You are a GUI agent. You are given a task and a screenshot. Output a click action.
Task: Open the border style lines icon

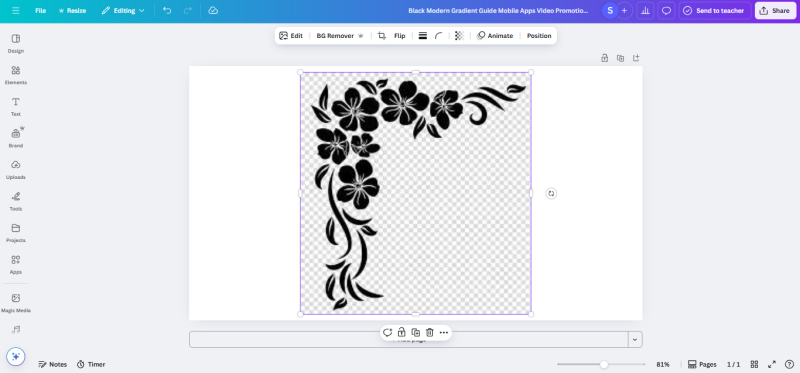tap(422, 36)
